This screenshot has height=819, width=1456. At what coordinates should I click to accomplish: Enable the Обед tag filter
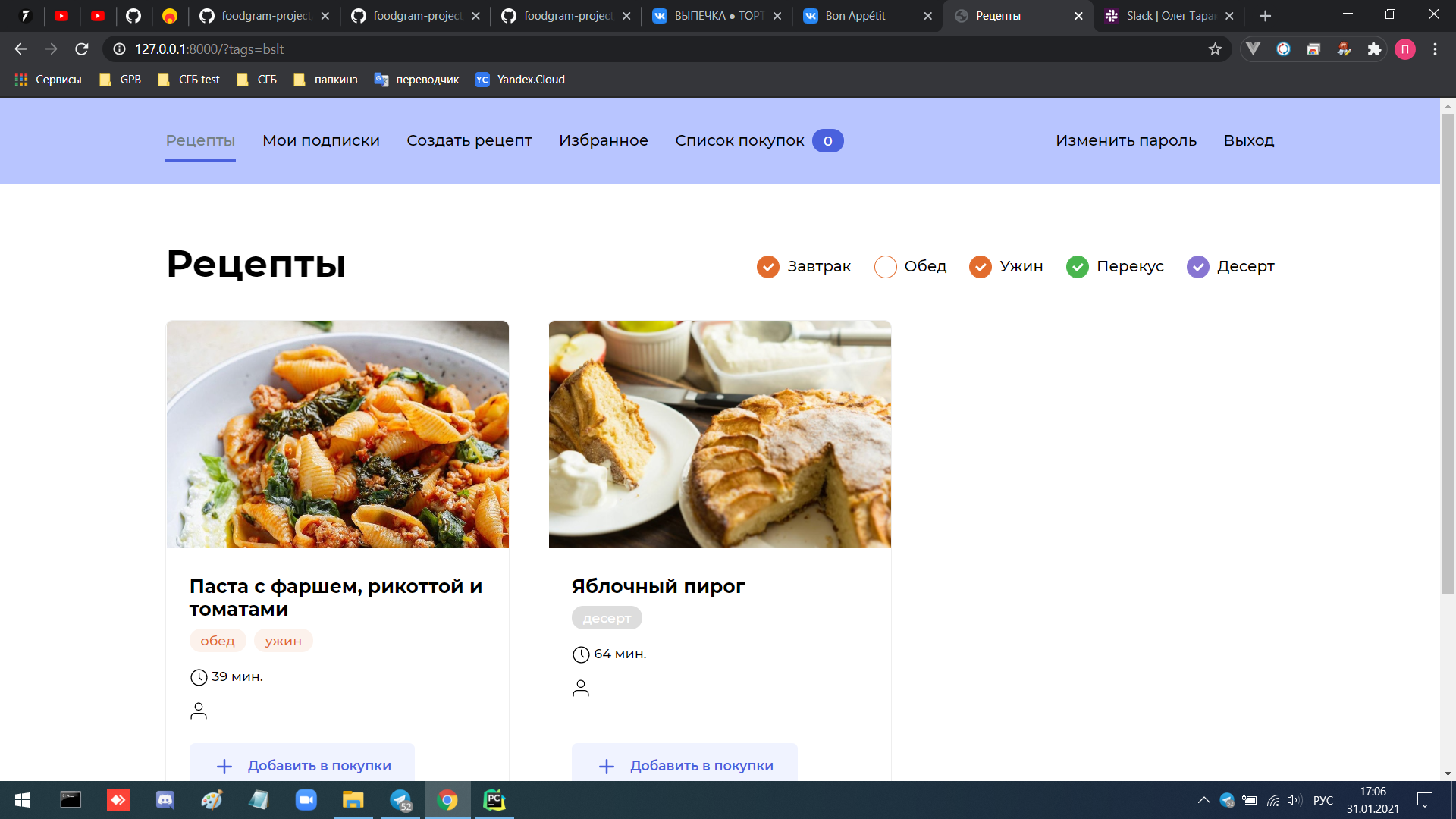[x=885, y=267]
